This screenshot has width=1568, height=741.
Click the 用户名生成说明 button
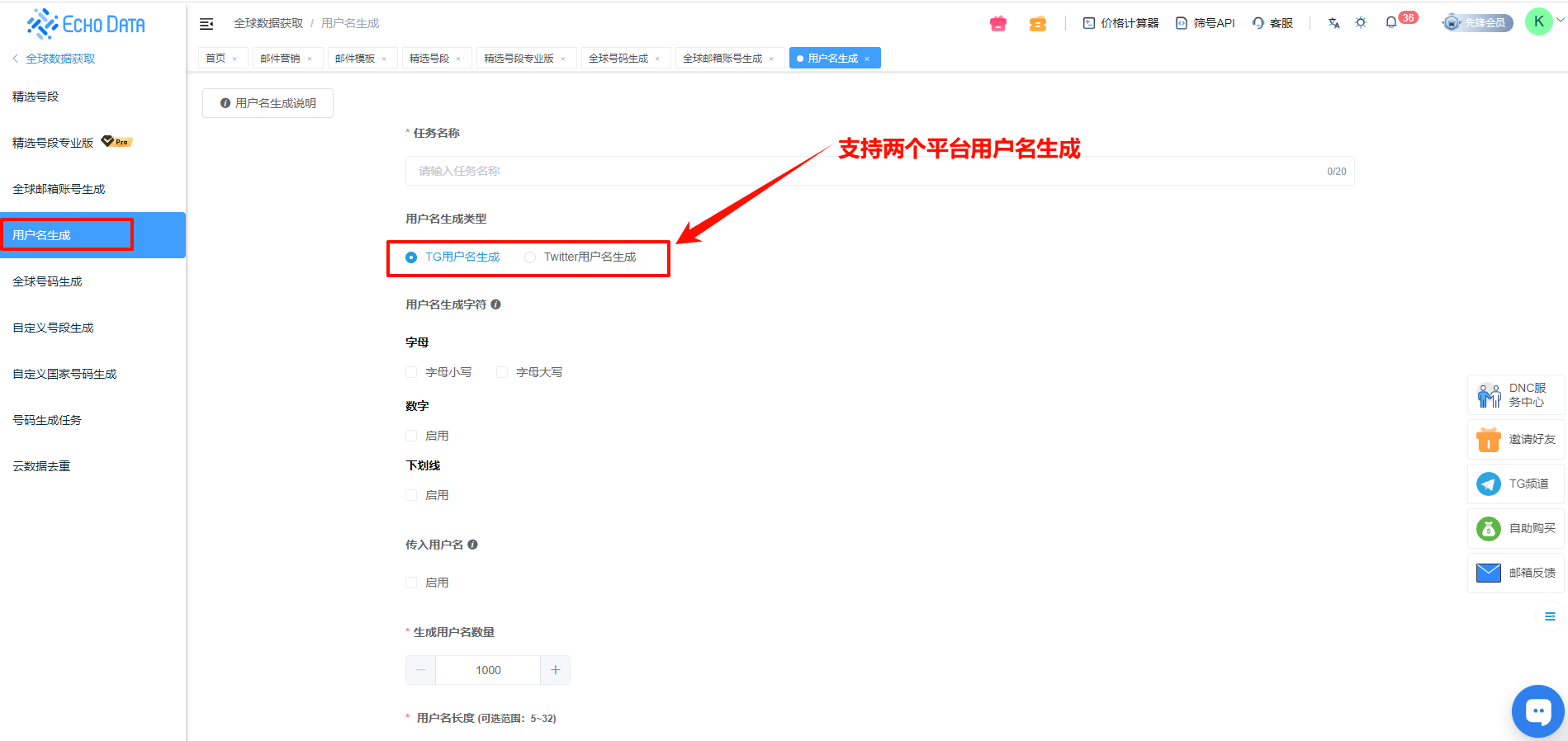268,103
